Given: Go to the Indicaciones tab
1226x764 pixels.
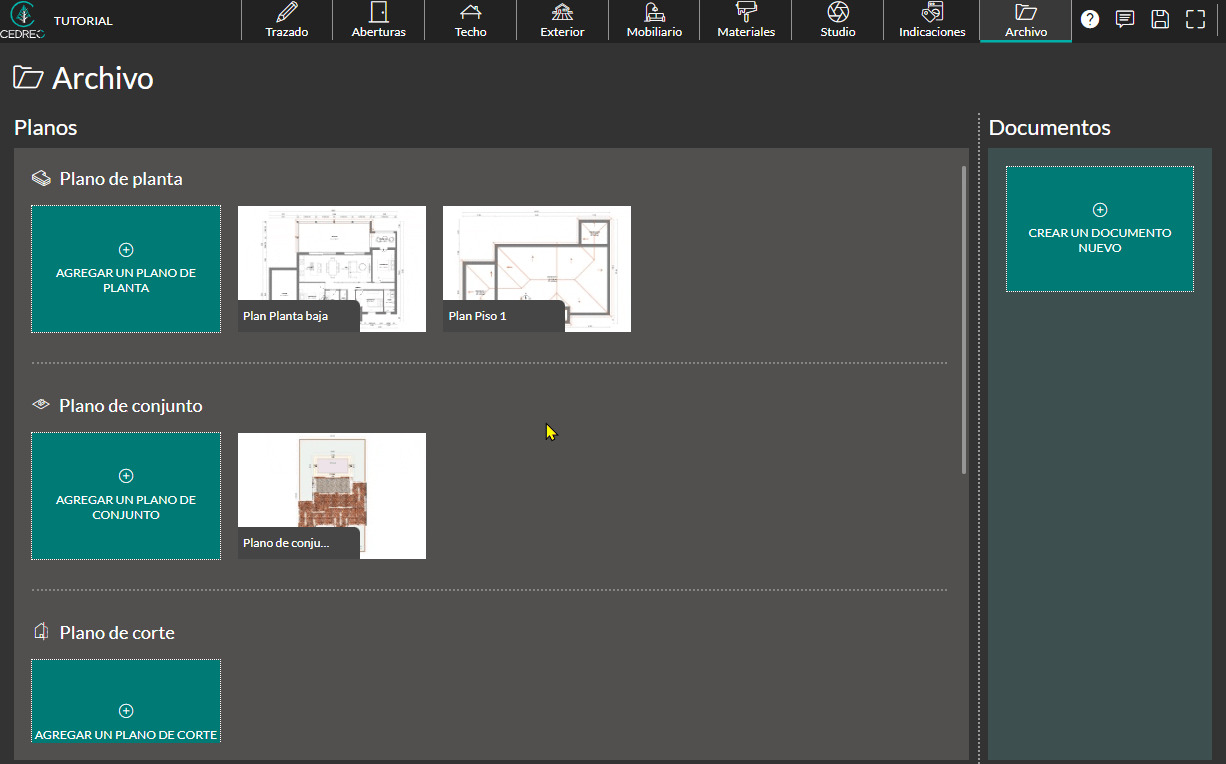Looking at the screenshot, I should click(x=932, y=21).
